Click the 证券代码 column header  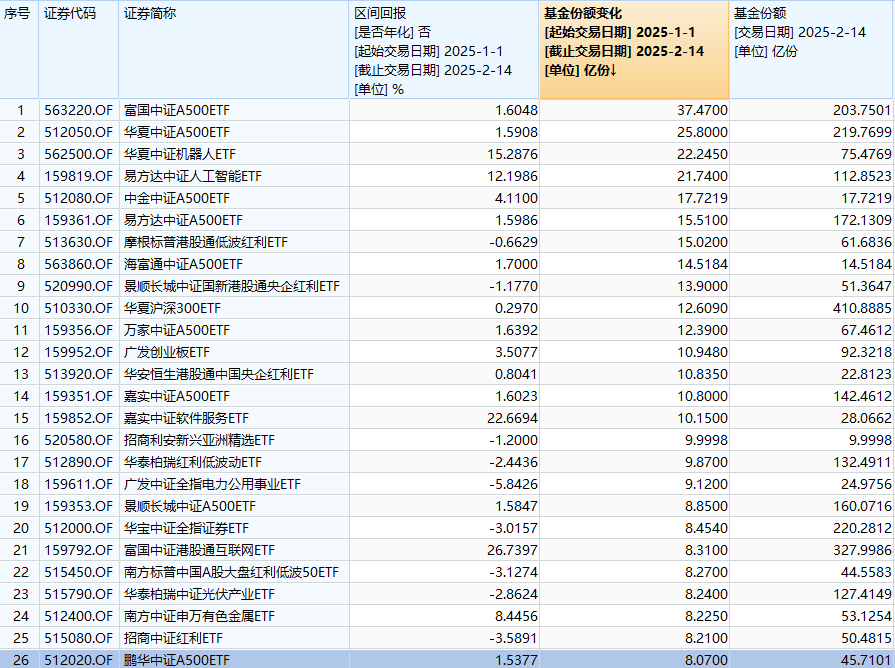coord(70,15)
